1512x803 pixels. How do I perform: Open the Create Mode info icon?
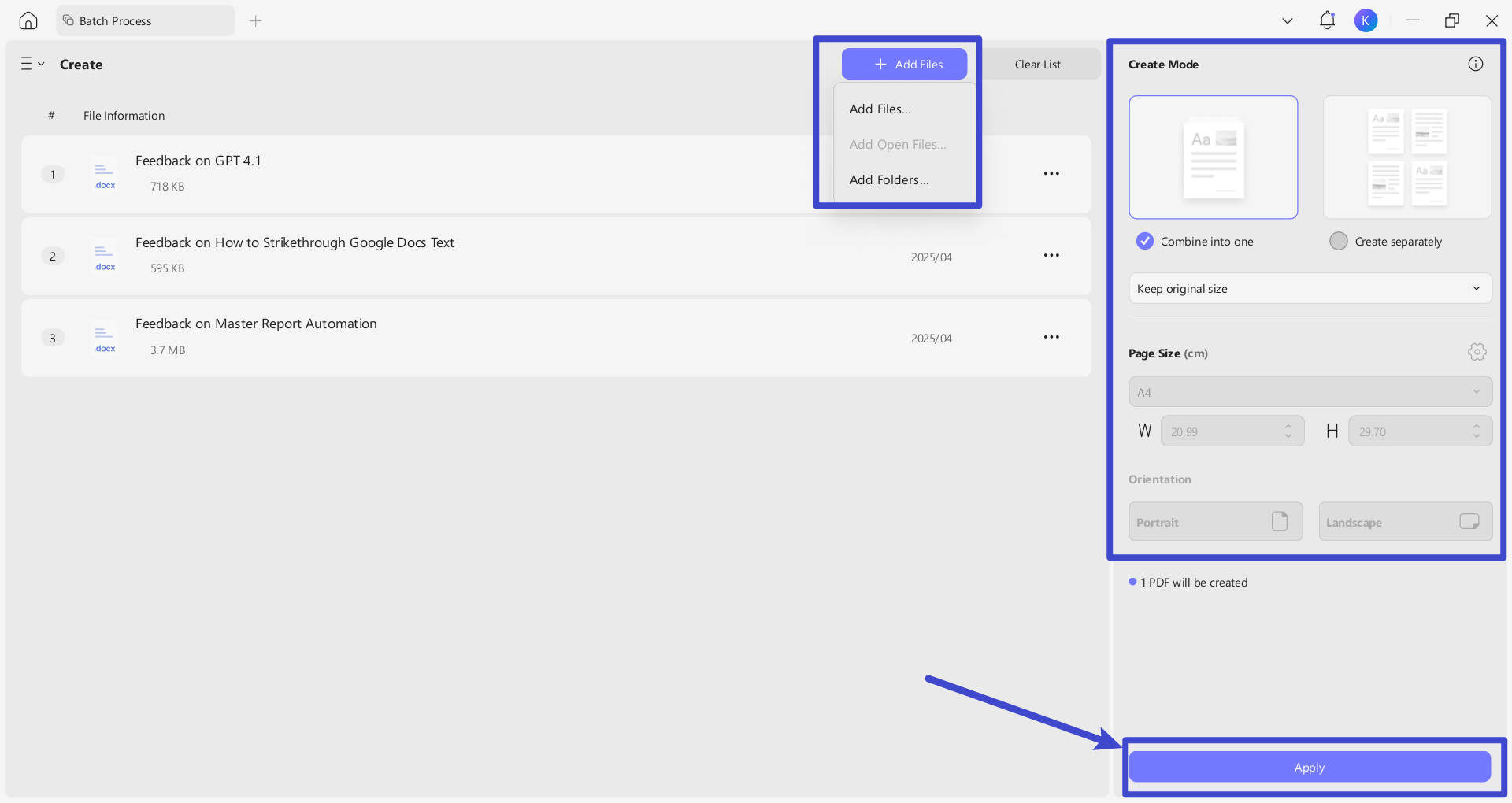pyautogui.click(x=1476, y=64)
